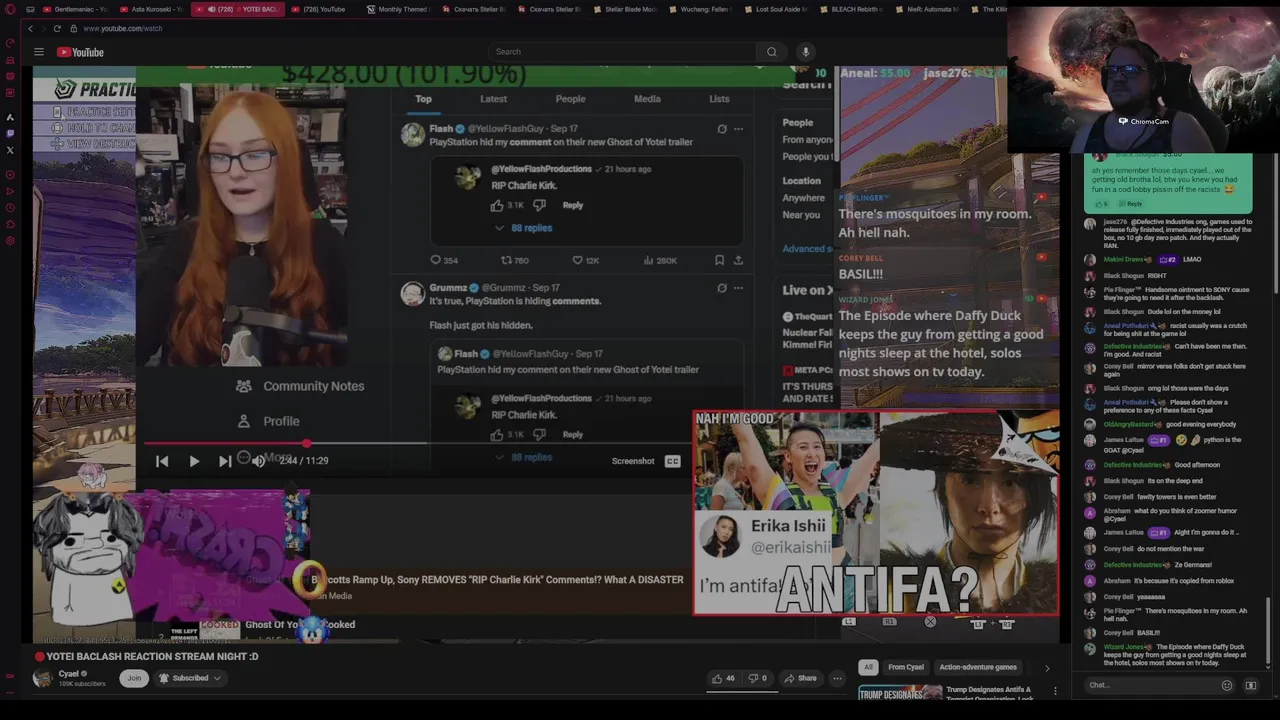Expand the Subscribed notification dropdown
1280x720 pixels.
tap(190, 678)
